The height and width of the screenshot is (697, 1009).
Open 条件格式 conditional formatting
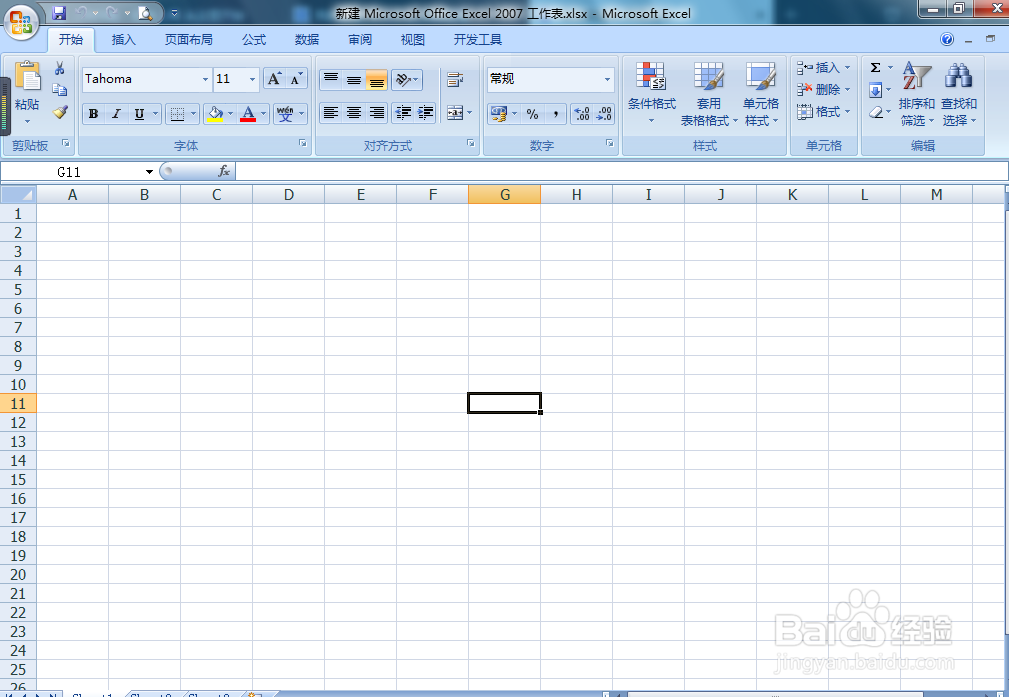click(x=651, y=94)
